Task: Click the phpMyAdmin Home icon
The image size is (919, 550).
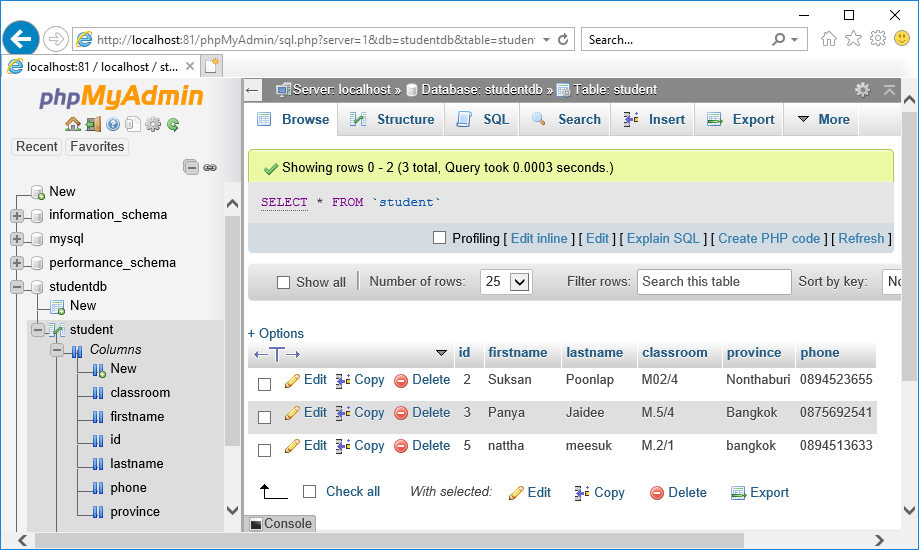Action: click(x=72, y=124)
